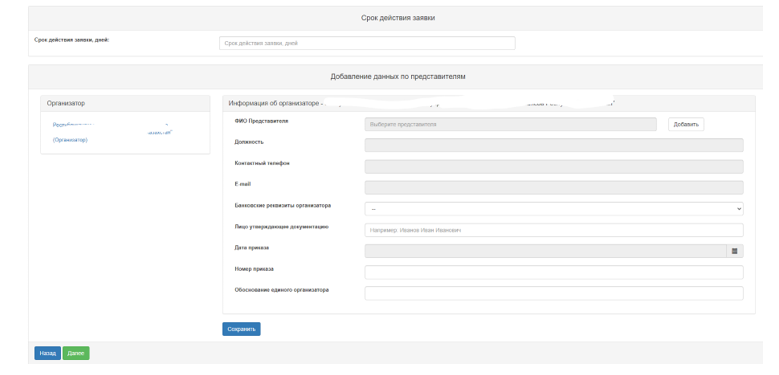Proceed with the green Далее button
The width and height of the screenshot is (779, 375).
click(x=76, y=353)
